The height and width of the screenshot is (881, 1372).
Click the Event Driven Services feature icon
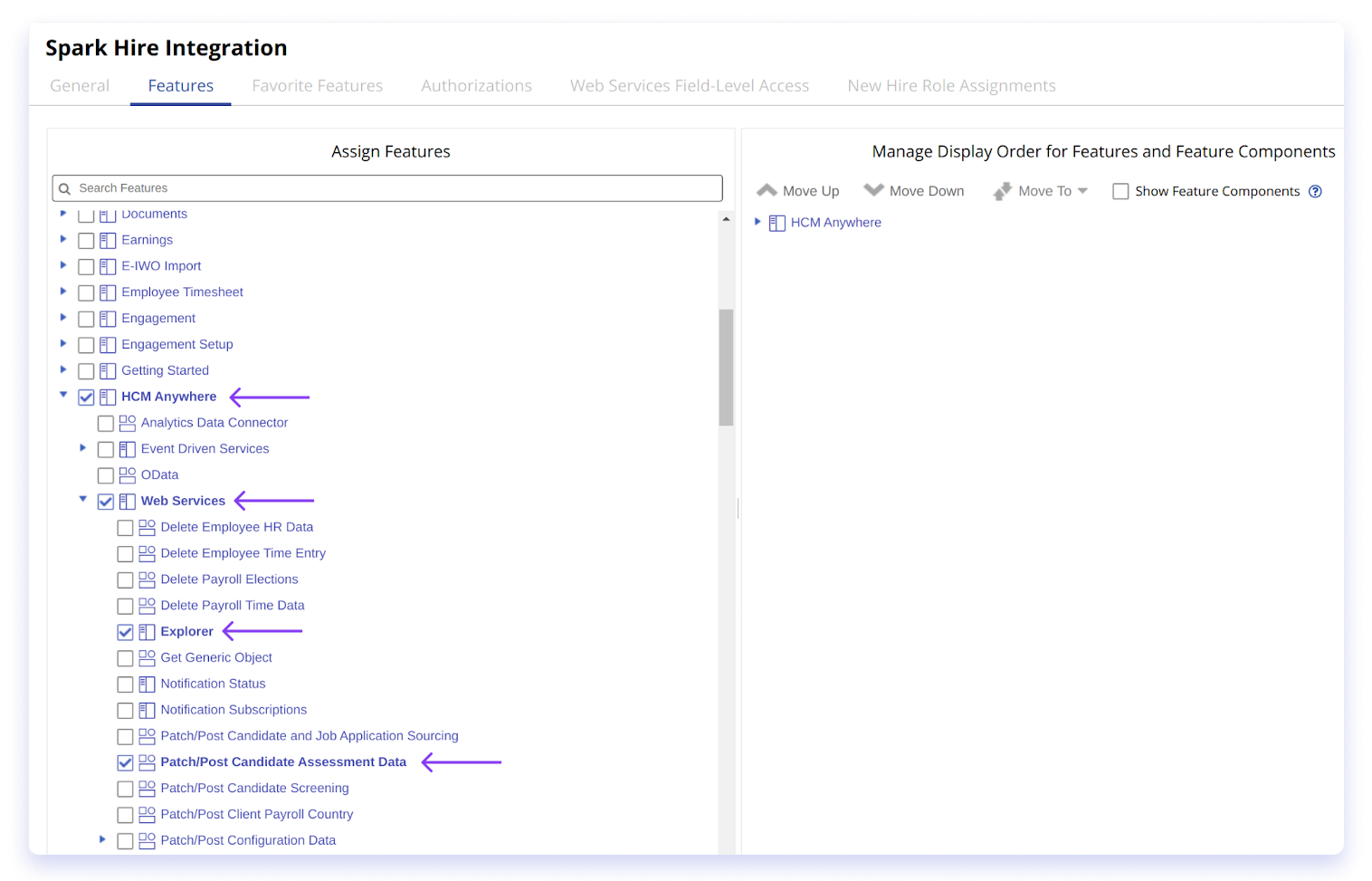128,449
